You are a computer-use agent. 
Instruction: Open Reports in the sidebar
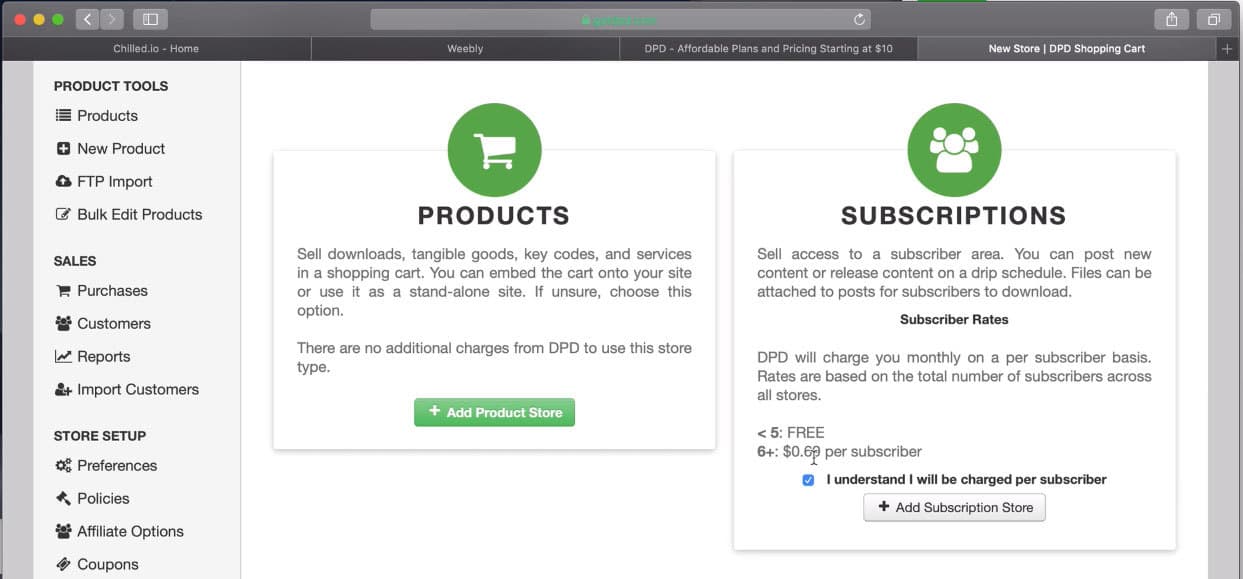[x=103, y=357]
